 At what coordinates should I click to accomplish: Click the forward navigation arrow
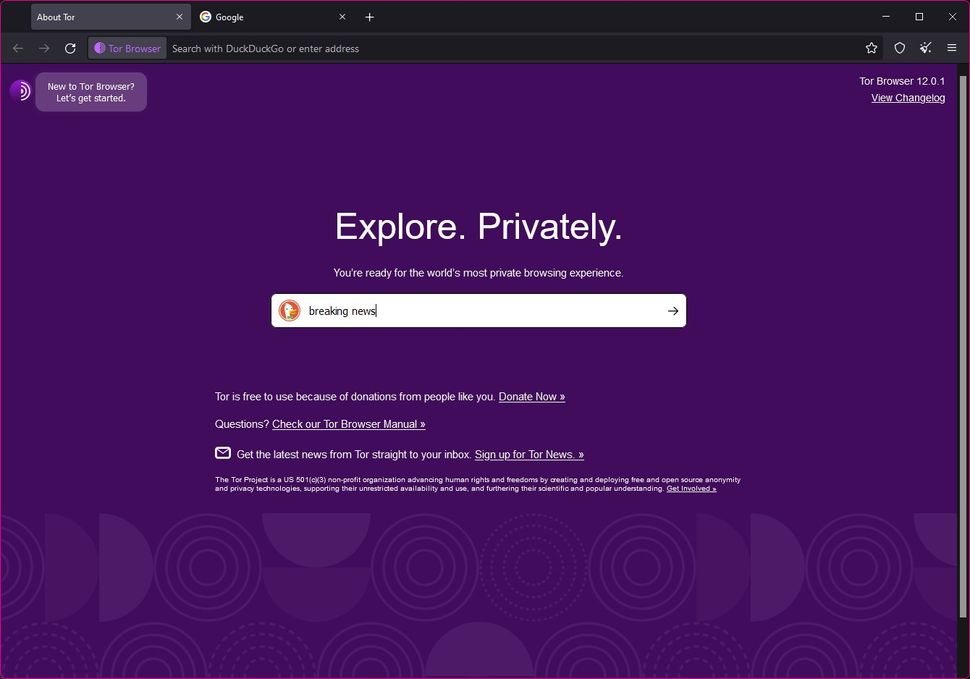point(44,48)
